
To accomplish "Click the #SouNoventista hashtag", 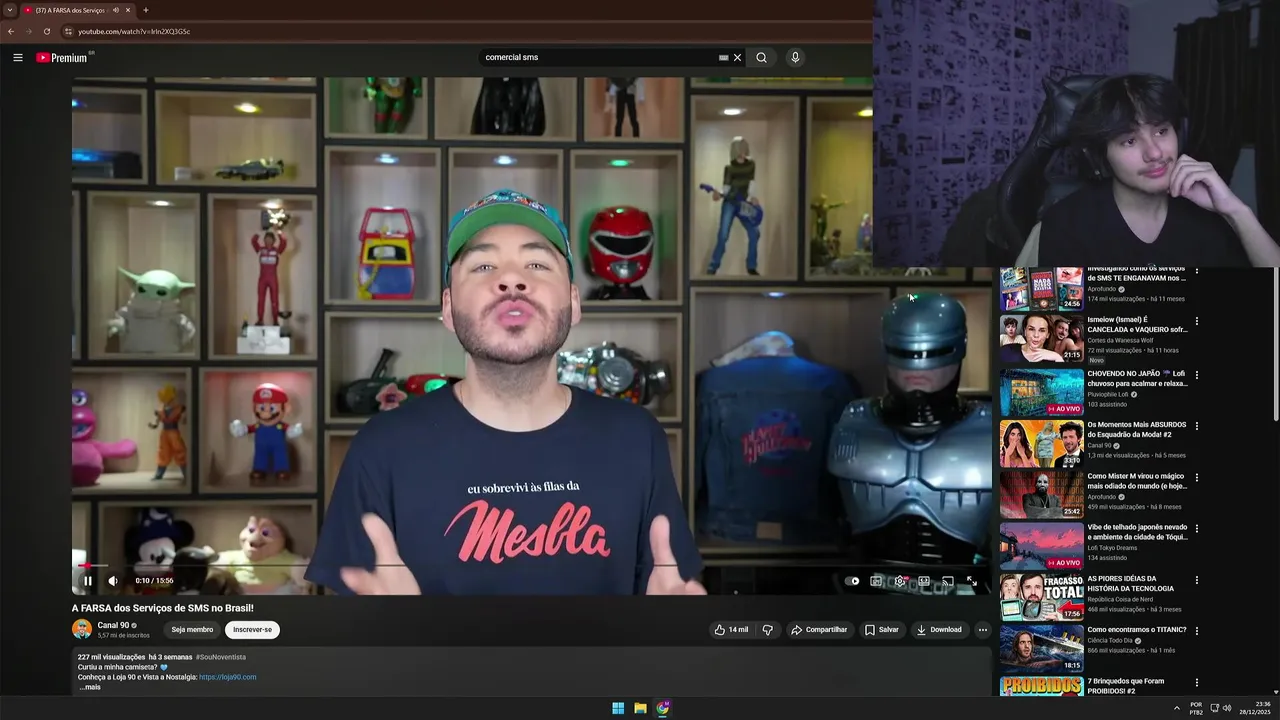I will (221, 657).
